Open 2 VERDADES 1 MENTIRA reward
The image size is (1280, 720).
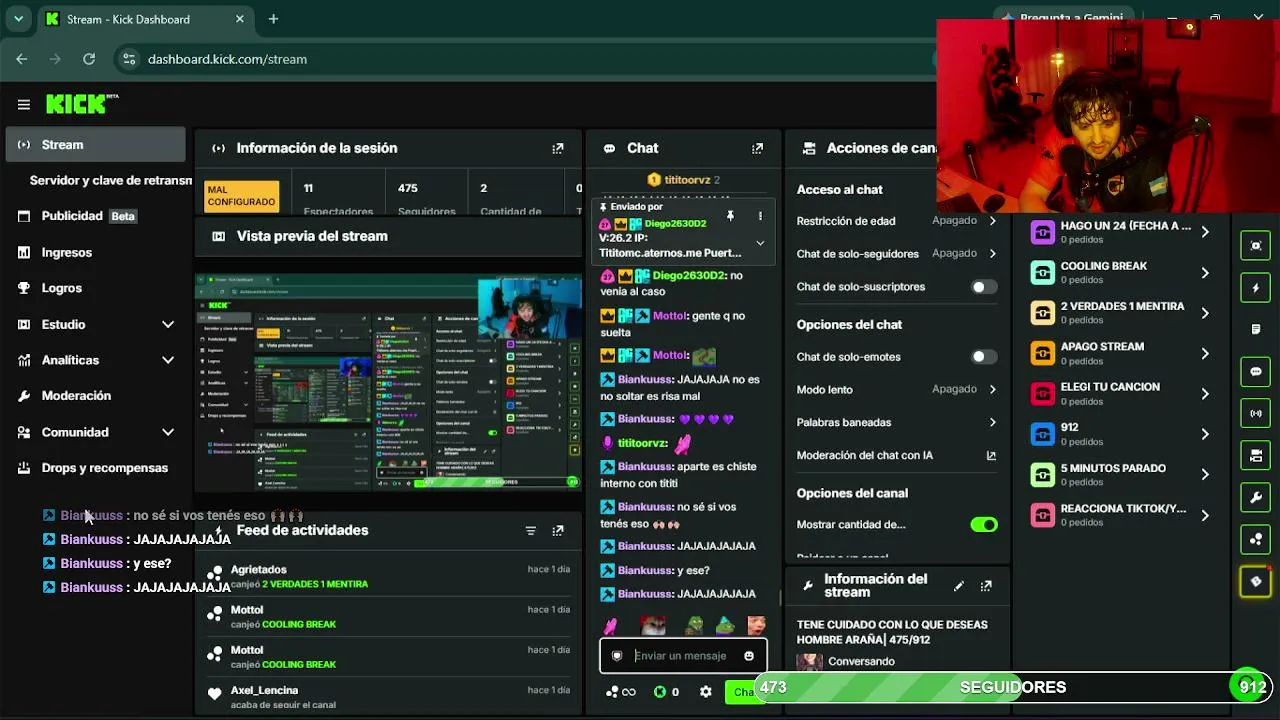point(1121,312)
